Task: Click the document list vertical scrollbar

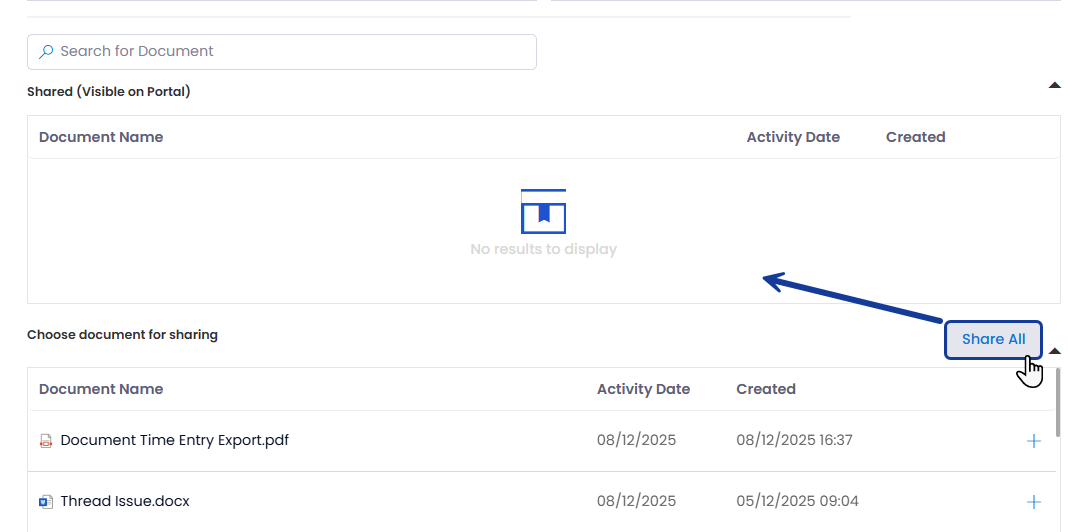Action: [1058, 400]
